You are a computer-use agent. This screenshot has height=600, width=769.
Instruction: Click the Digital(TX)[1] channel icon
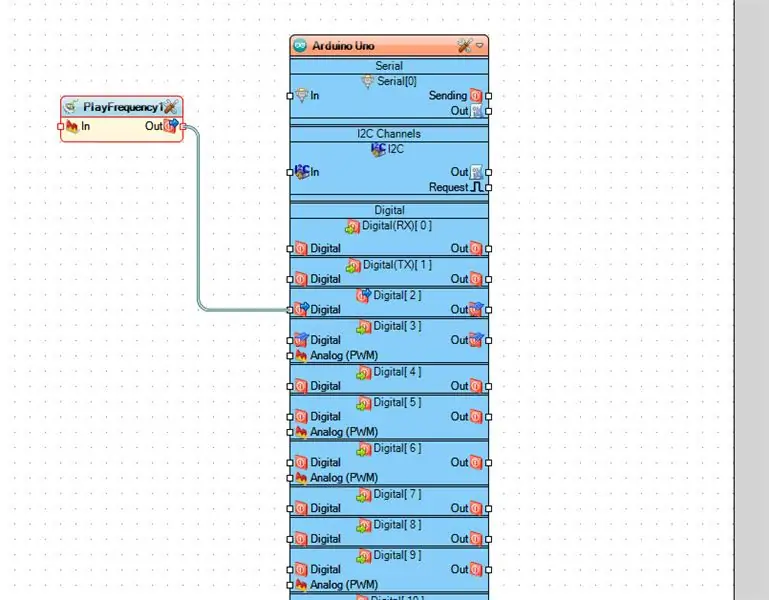click(x=354, y=266)
